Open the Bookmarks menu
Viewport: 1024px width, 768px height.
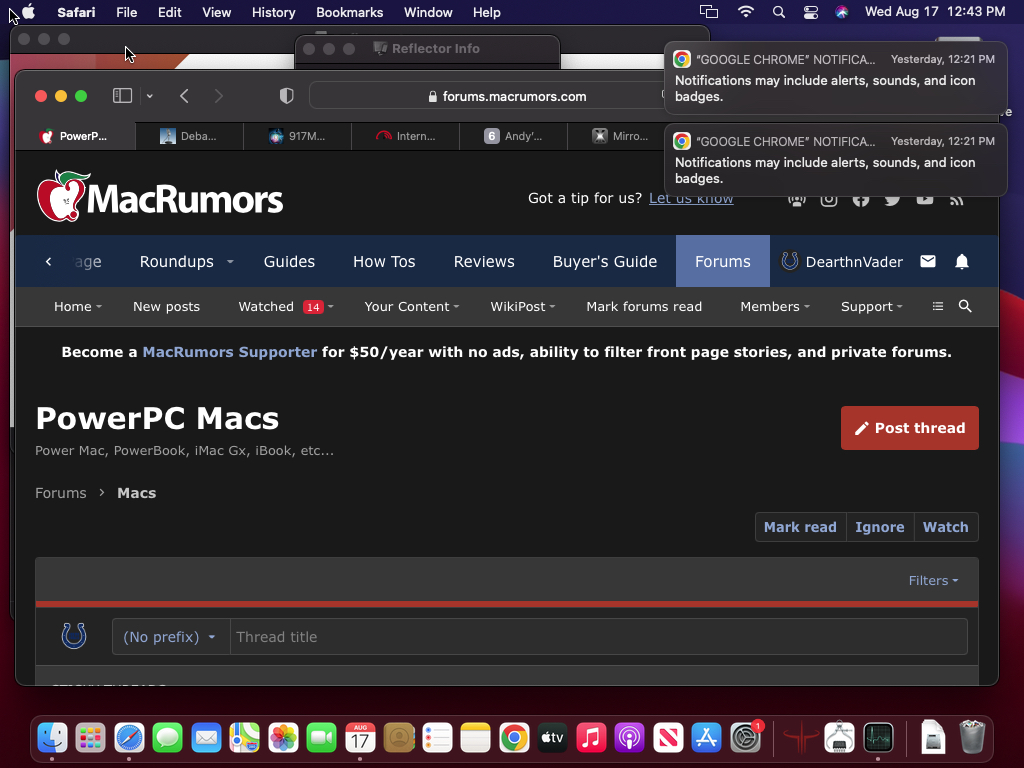point(349,12)
